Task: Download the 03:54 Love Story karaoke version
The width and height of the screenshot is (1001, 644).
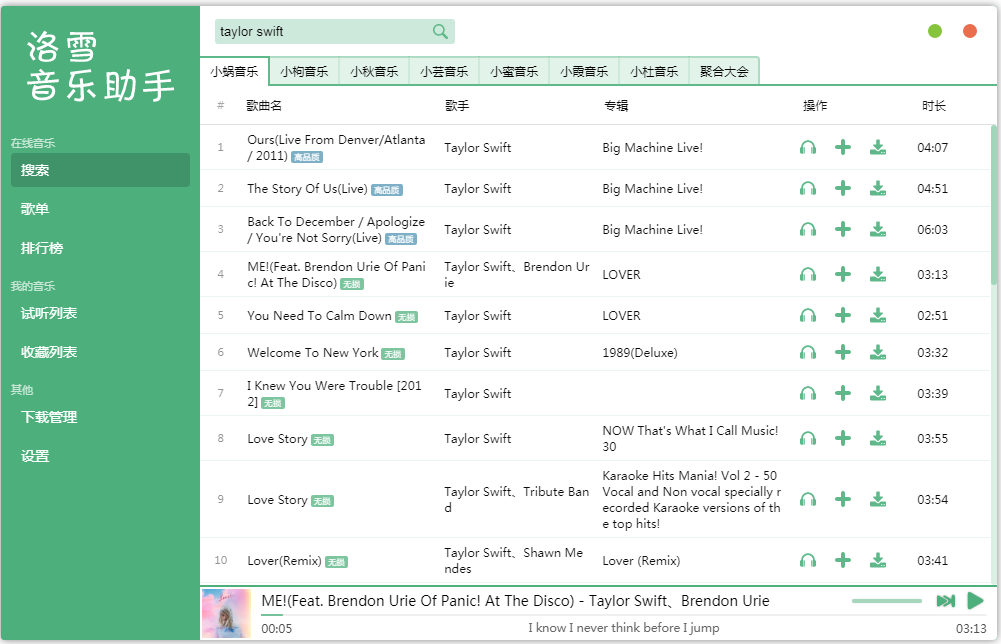Action: click(878, 499)
